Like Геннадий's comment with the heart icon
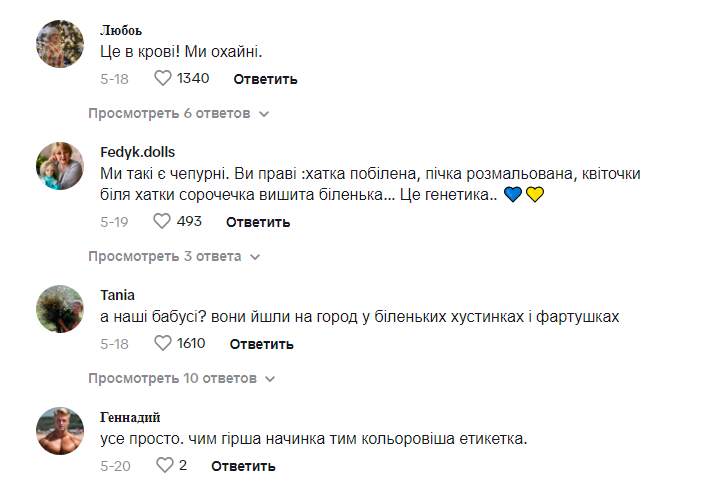This screenshot has width=719, height=489. (165, 465)
